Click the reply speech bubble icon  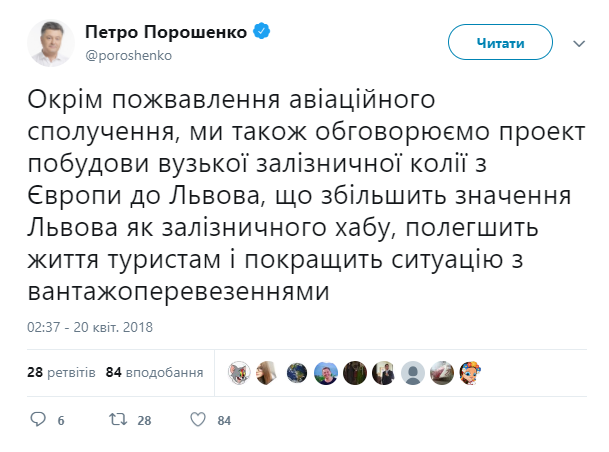[x=37, y=420]
